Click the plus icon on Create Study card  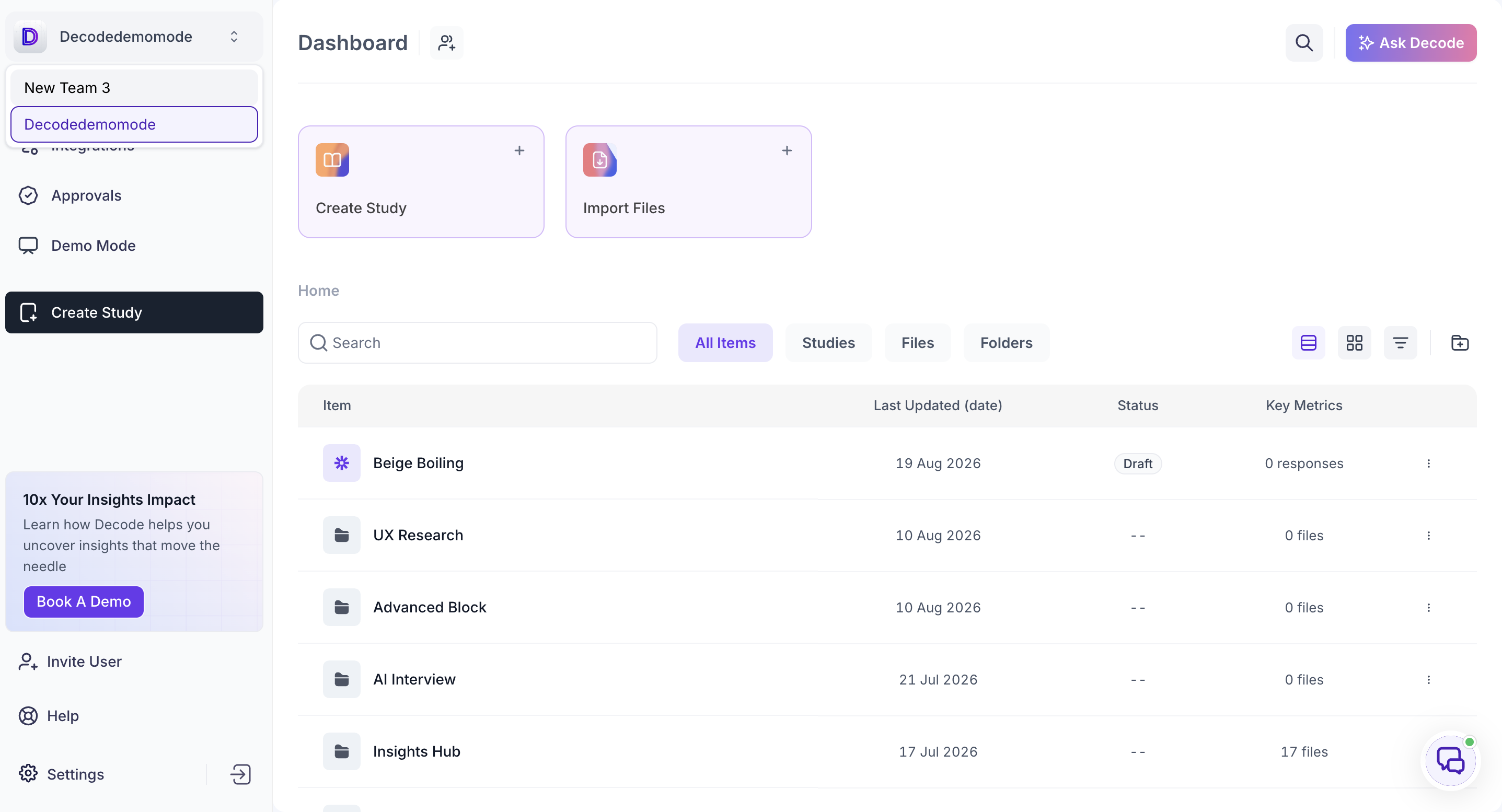click(x=519, y=150)
